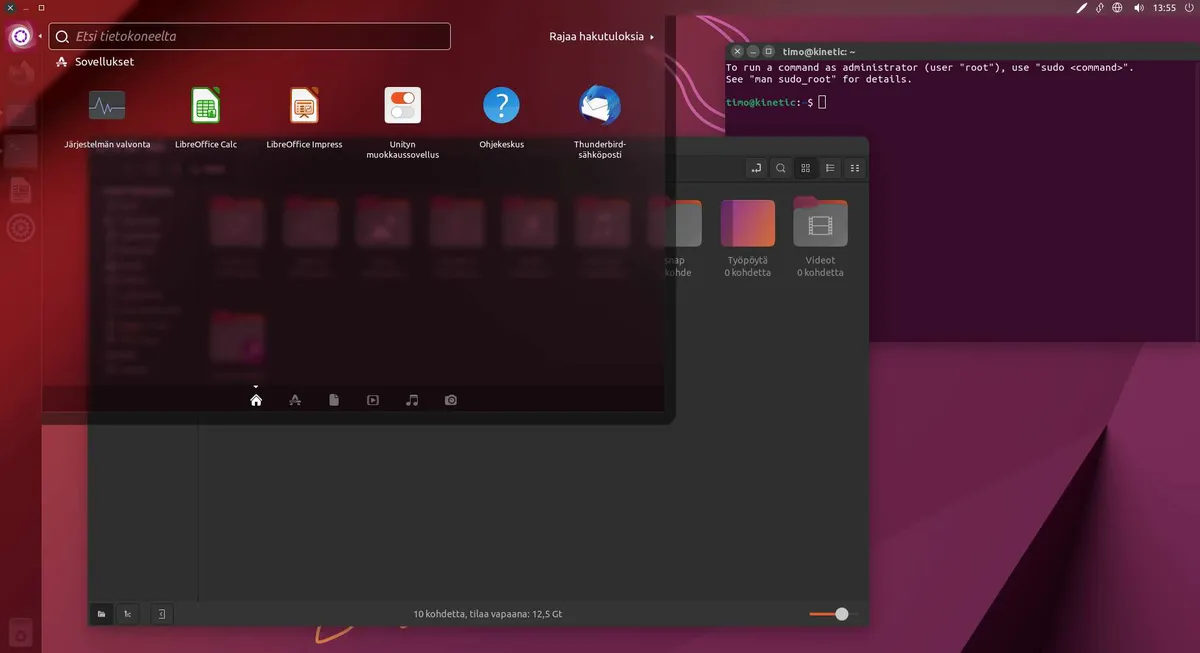Click the Etsi tietokoneelta search field
Screen dimensions: 1200x653
(250, 36)
